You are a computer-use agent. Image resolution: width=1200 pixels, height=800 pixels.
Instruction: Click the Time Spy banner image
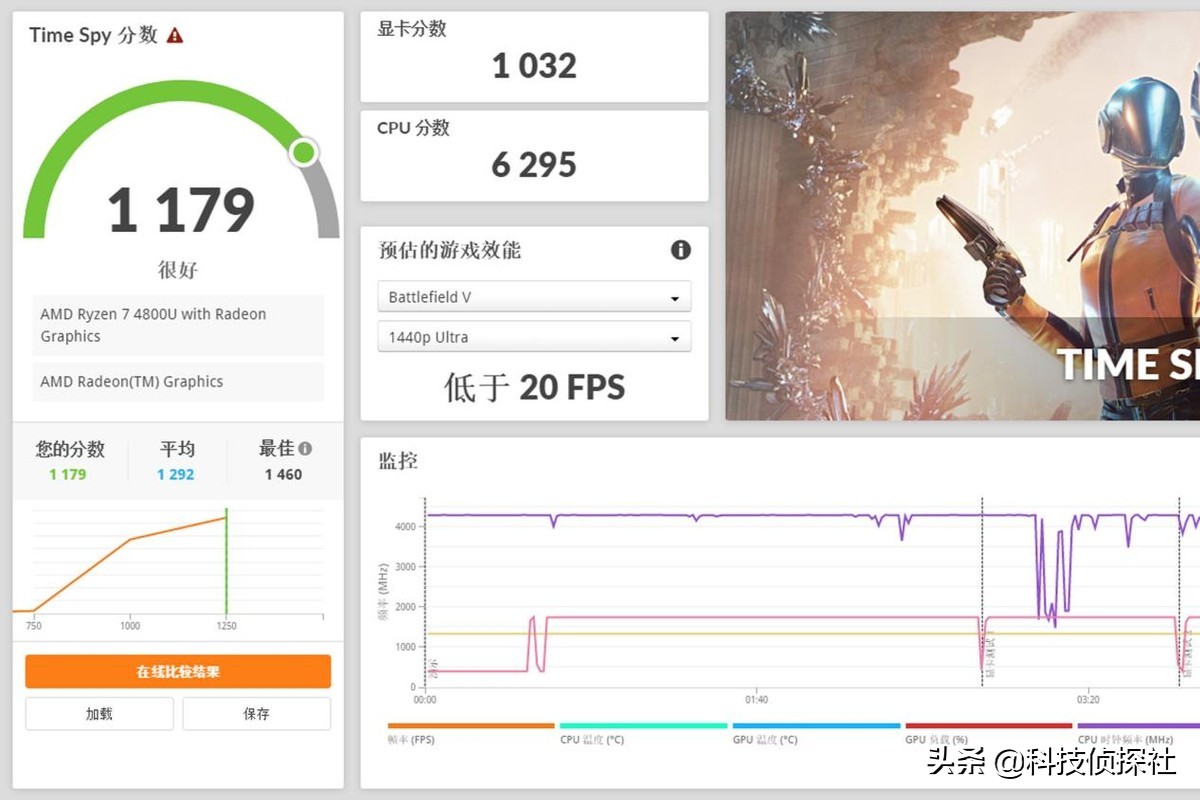tap(962, 216)
